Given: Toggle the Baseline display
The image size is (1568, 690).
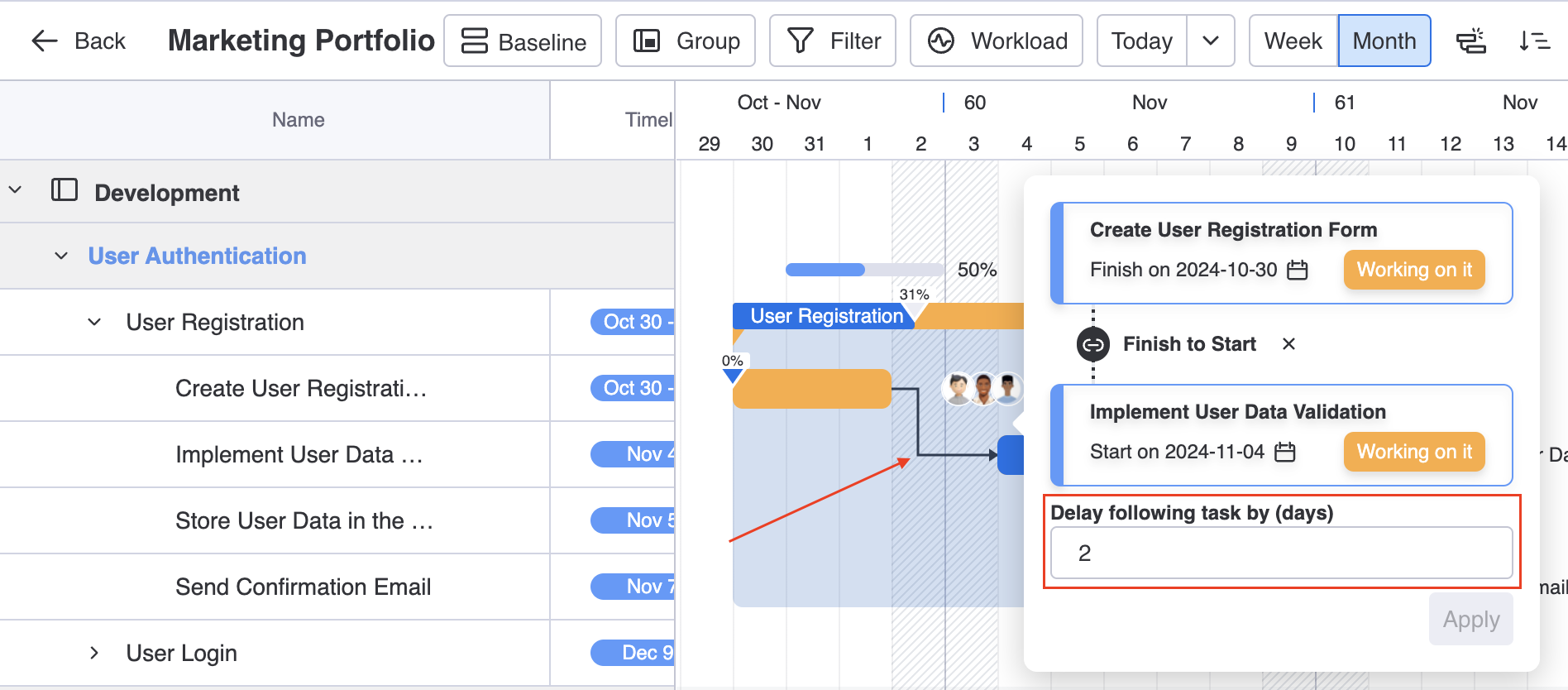Looking at the screenshot, I should click(523, 41).
